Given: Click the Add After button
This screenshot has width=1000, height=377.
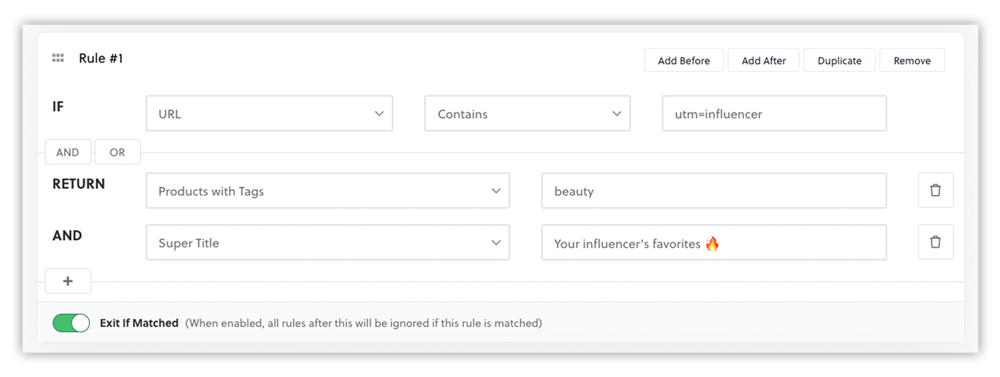Looking at the screenshot, I should click(x=763, y=61).
